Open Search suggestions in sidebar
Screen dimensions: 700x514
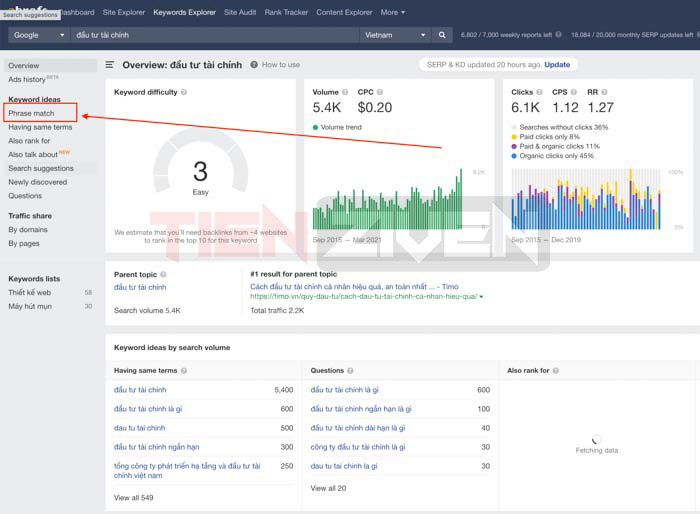coord(41,168)
